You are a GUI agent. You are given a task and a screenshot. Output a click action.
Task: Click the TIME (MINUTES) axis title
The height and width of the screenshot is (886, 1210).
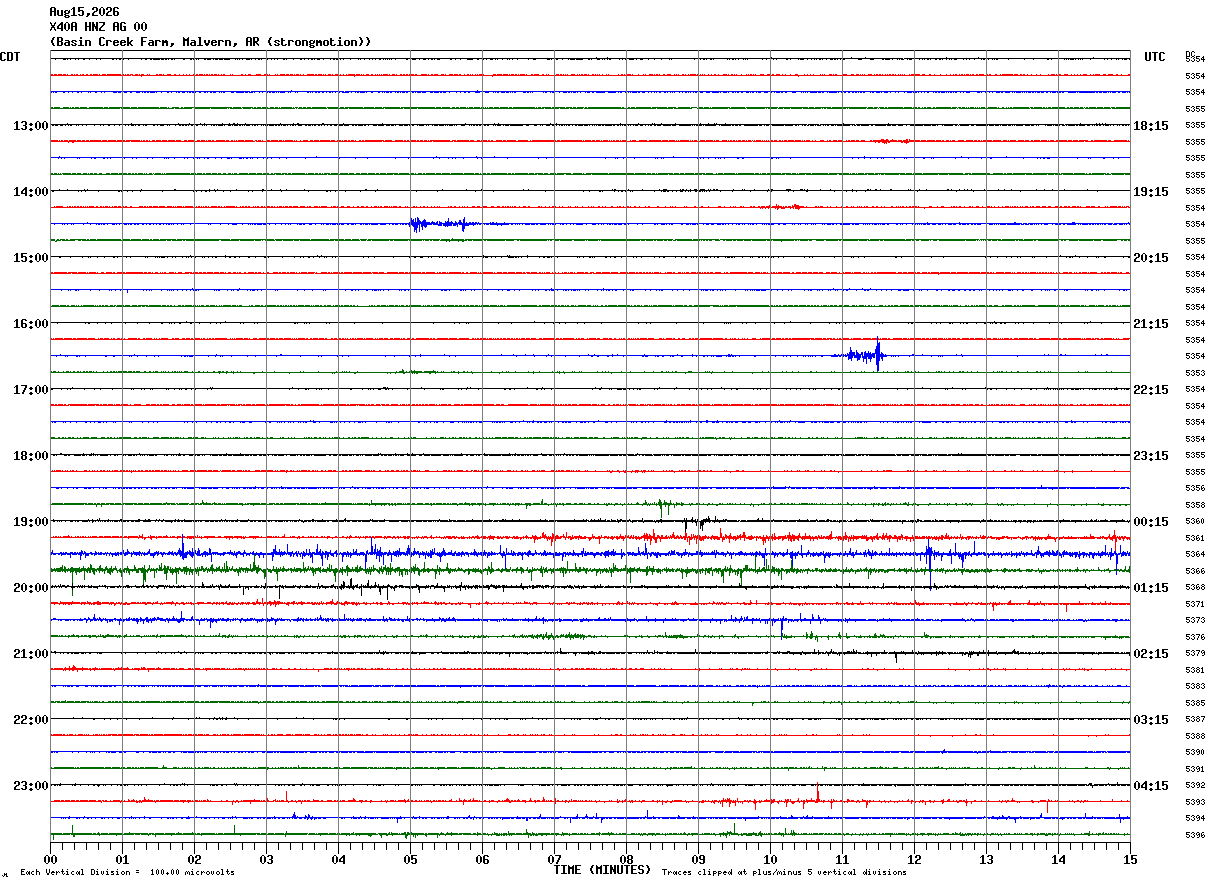pos(602,870)
